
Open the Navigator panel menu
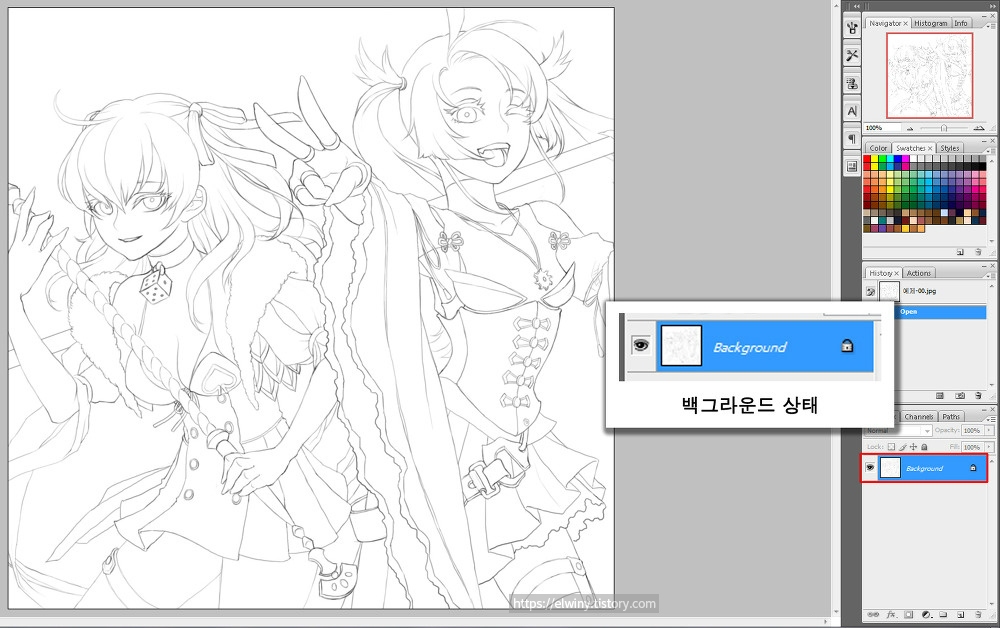coord(990,25)
